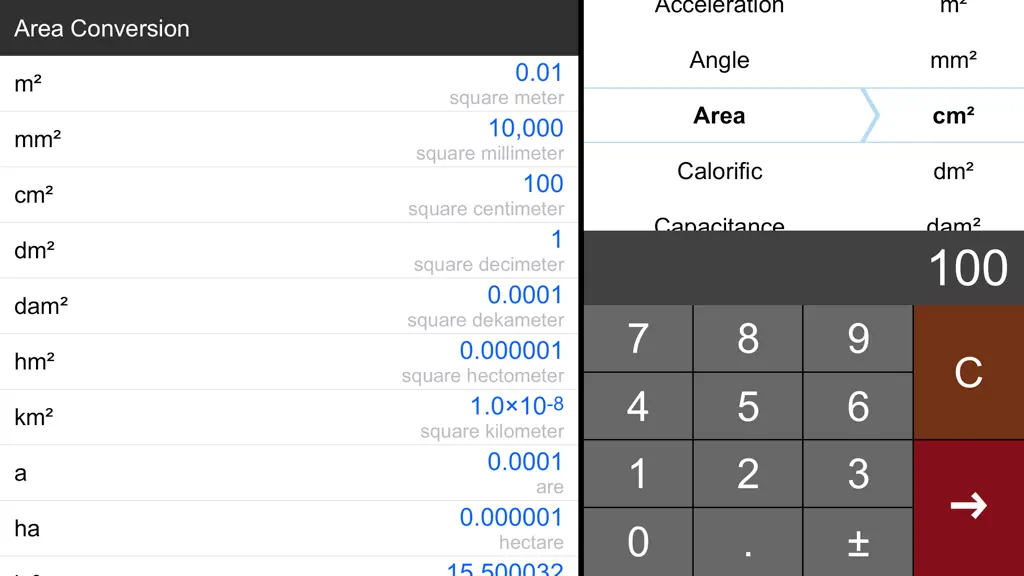Tap digit 5 on the keypad
The height and width of the screenshot is (576, 1024).
click(x=748, y=406)
